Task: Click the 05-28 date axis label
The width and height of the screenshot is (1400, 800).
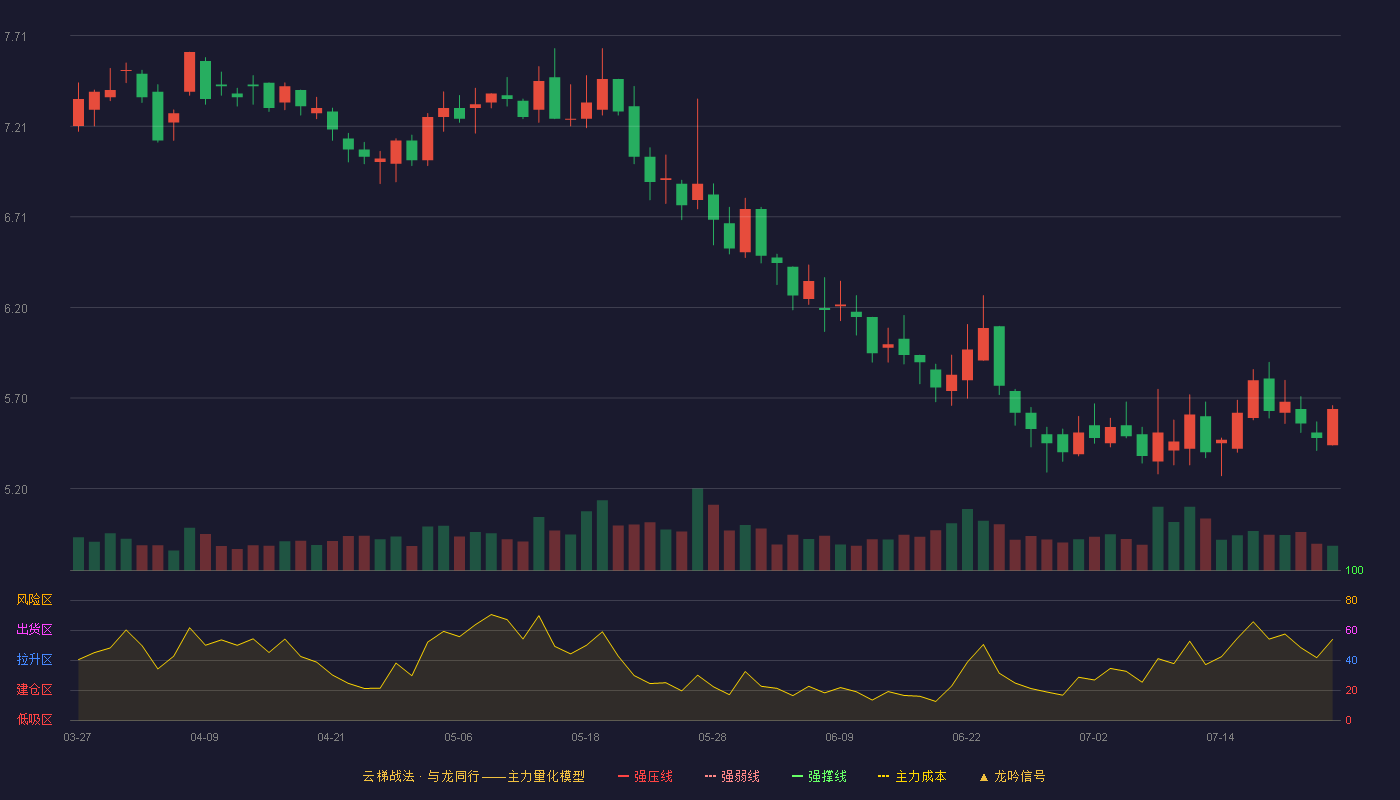Action: tap(712, 737)
